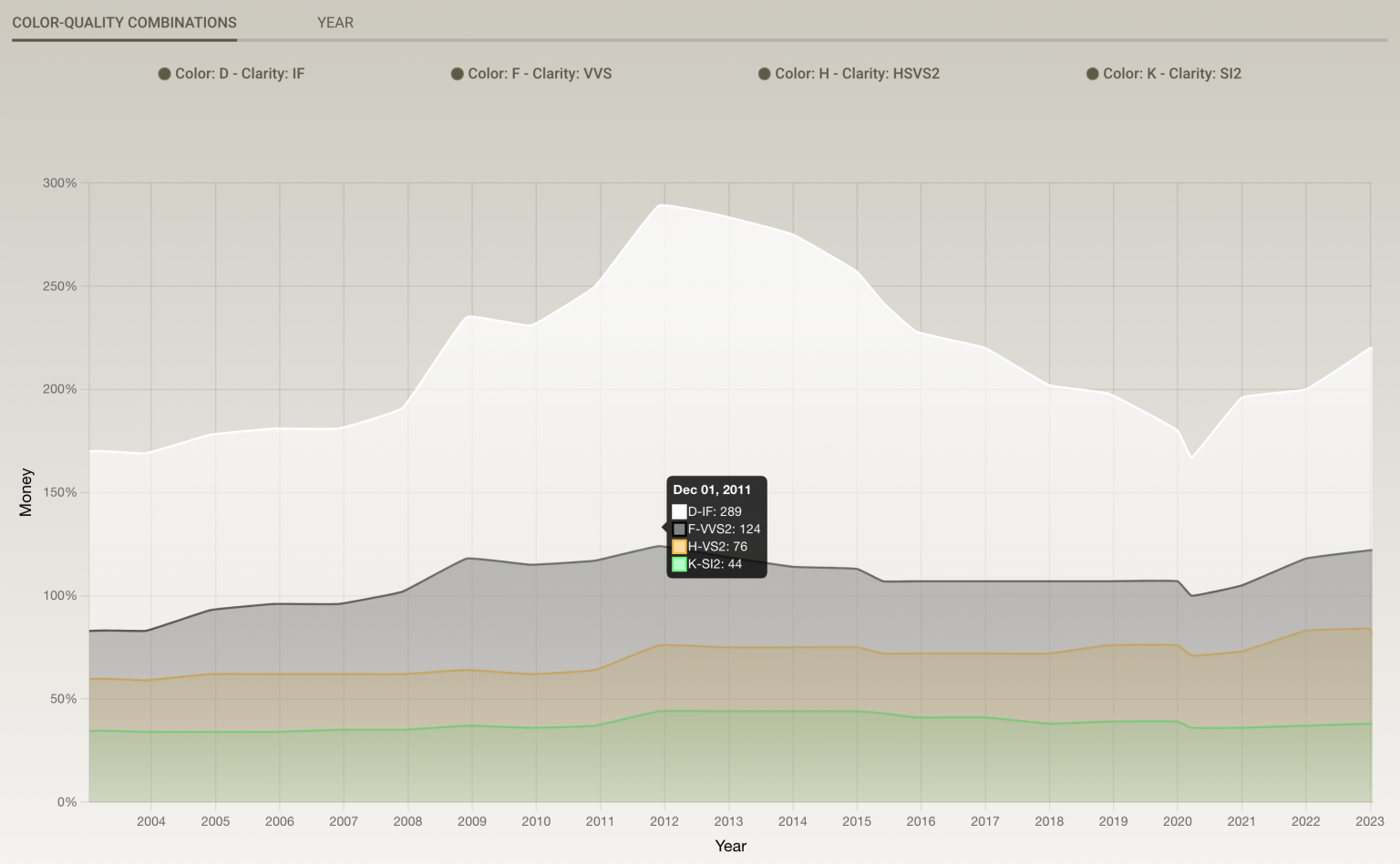Hide the 'Color: F - Clarity: VVS' series via its label
This screenshot has width=1400, height=864.
(x=540, y=74)
